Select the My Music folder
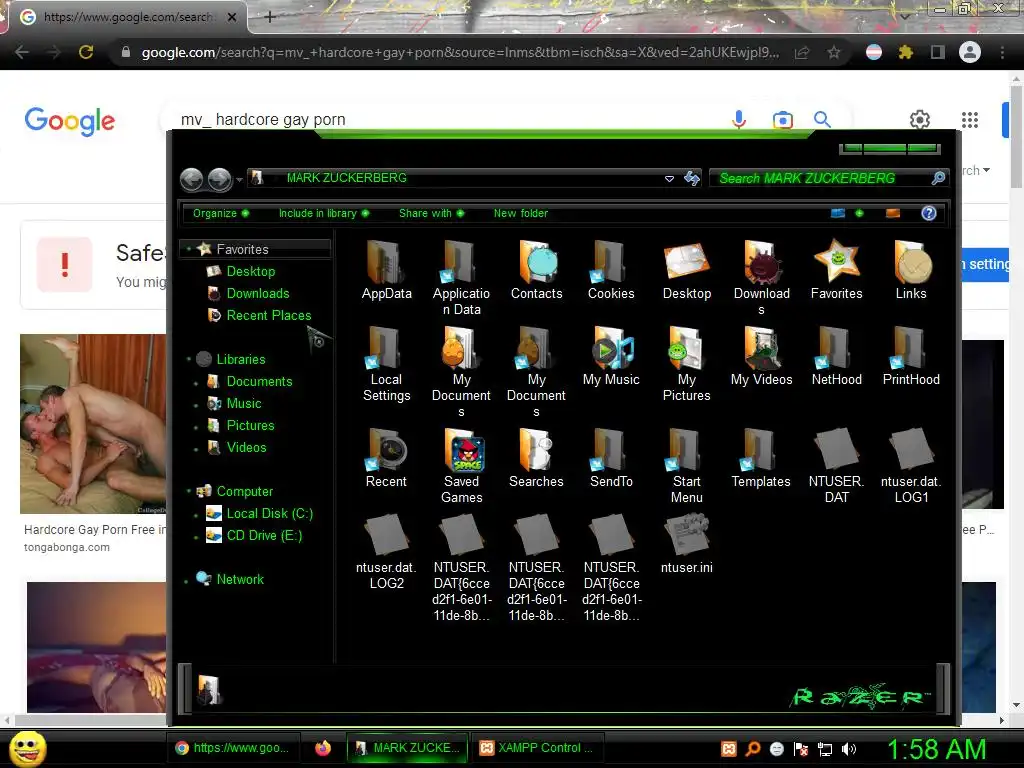Screen dimensions: 1024x768 point(611,356)
